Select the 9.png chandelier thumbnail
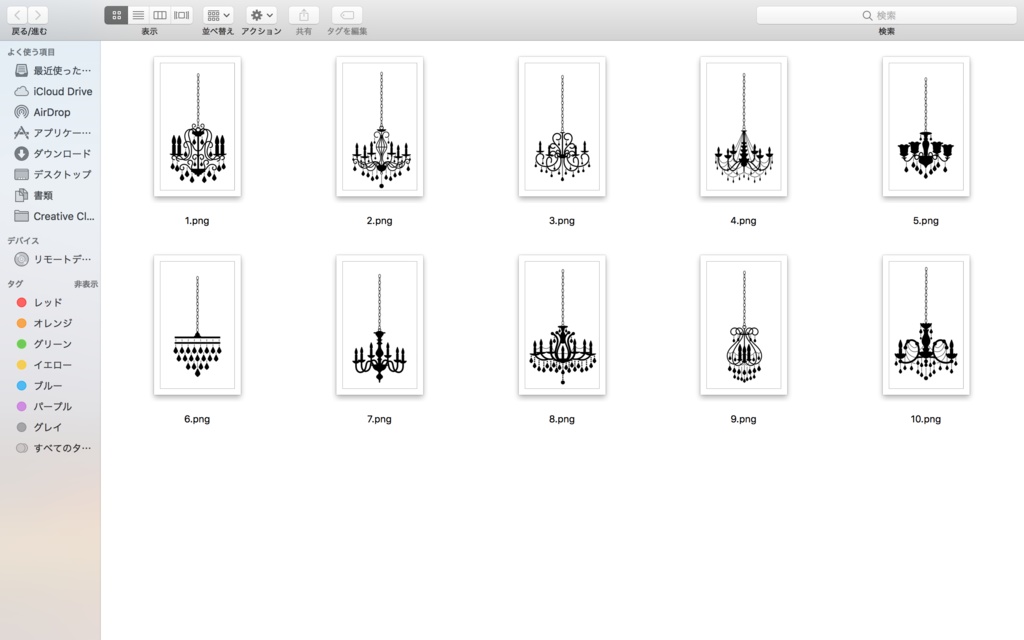Image resolution: width=1024 pixels, height=640 pixels. pyautogui.click(x=743, y=325)
